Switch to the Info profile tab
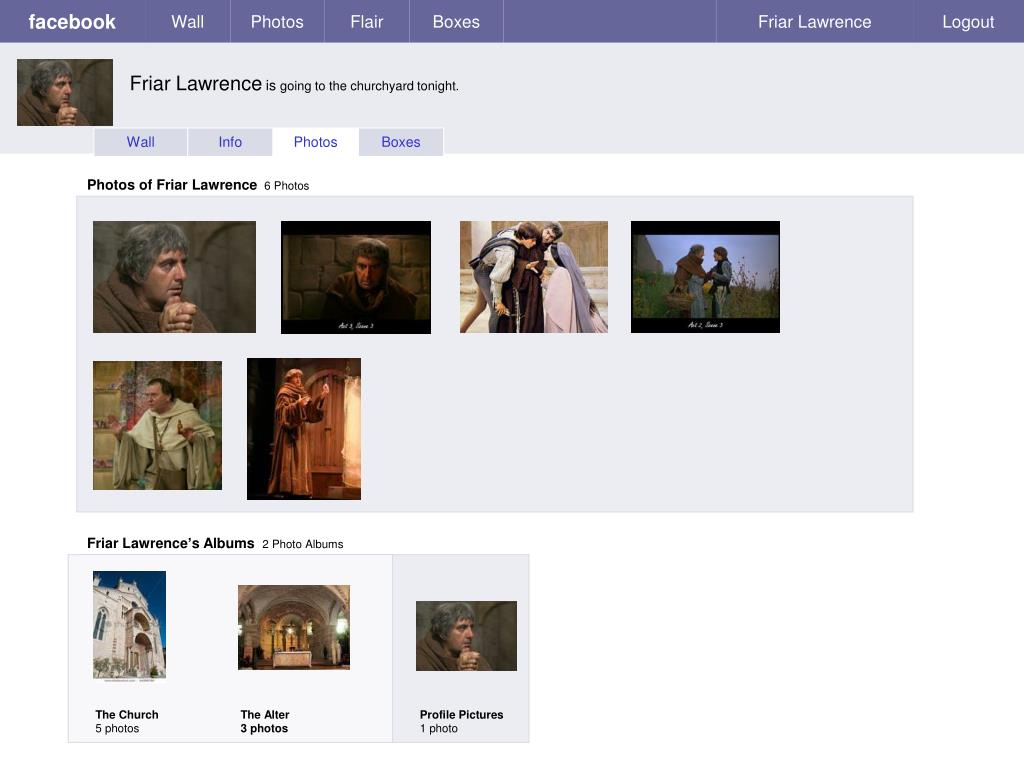Screen dimensions: 1024x768 click(x=230, y=142)
